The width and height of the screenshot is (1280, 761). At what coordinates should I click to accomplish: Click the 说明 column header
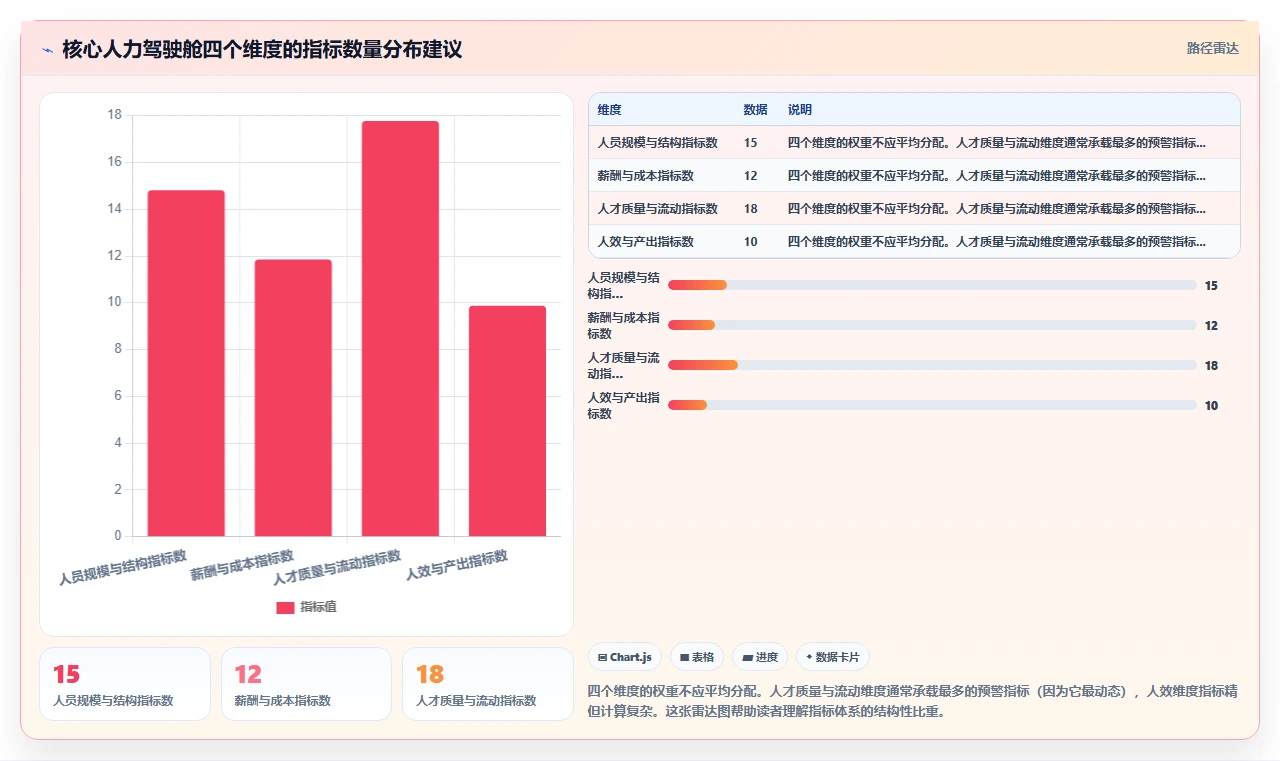point(800,110)
